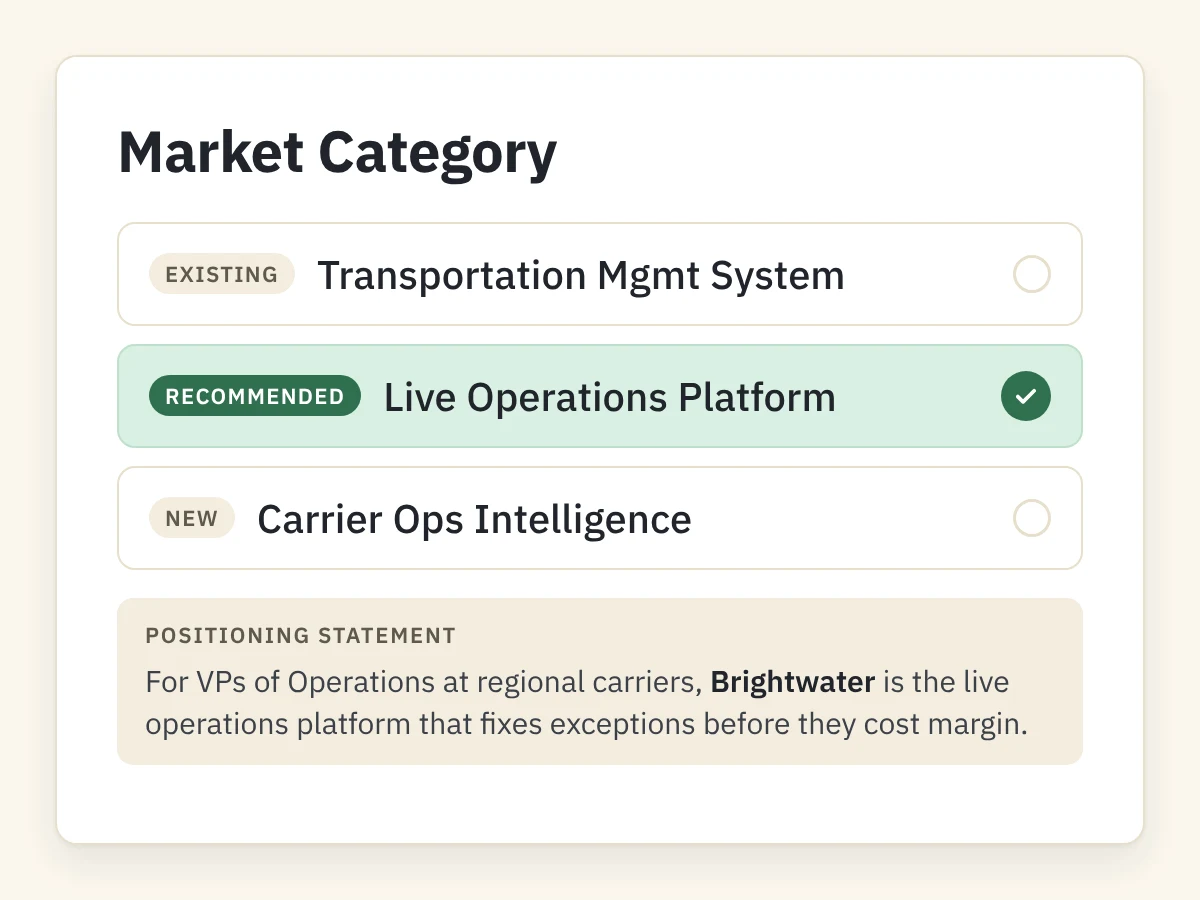The width and height of the screenshot is (1200, 900).
Task: Click the line ending with cost margin
Action: click(587, 724)
